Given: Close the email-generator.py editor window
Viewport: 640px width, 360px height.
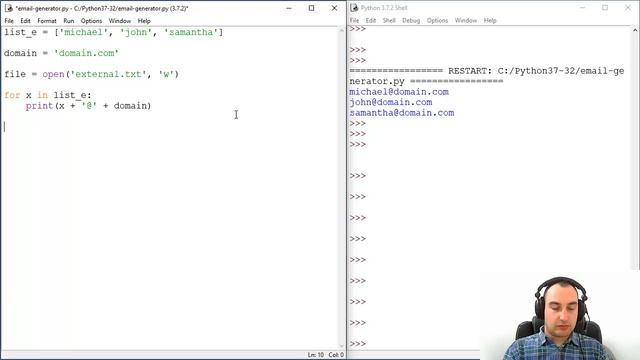Looking at the screenshot, I should 334,8.
